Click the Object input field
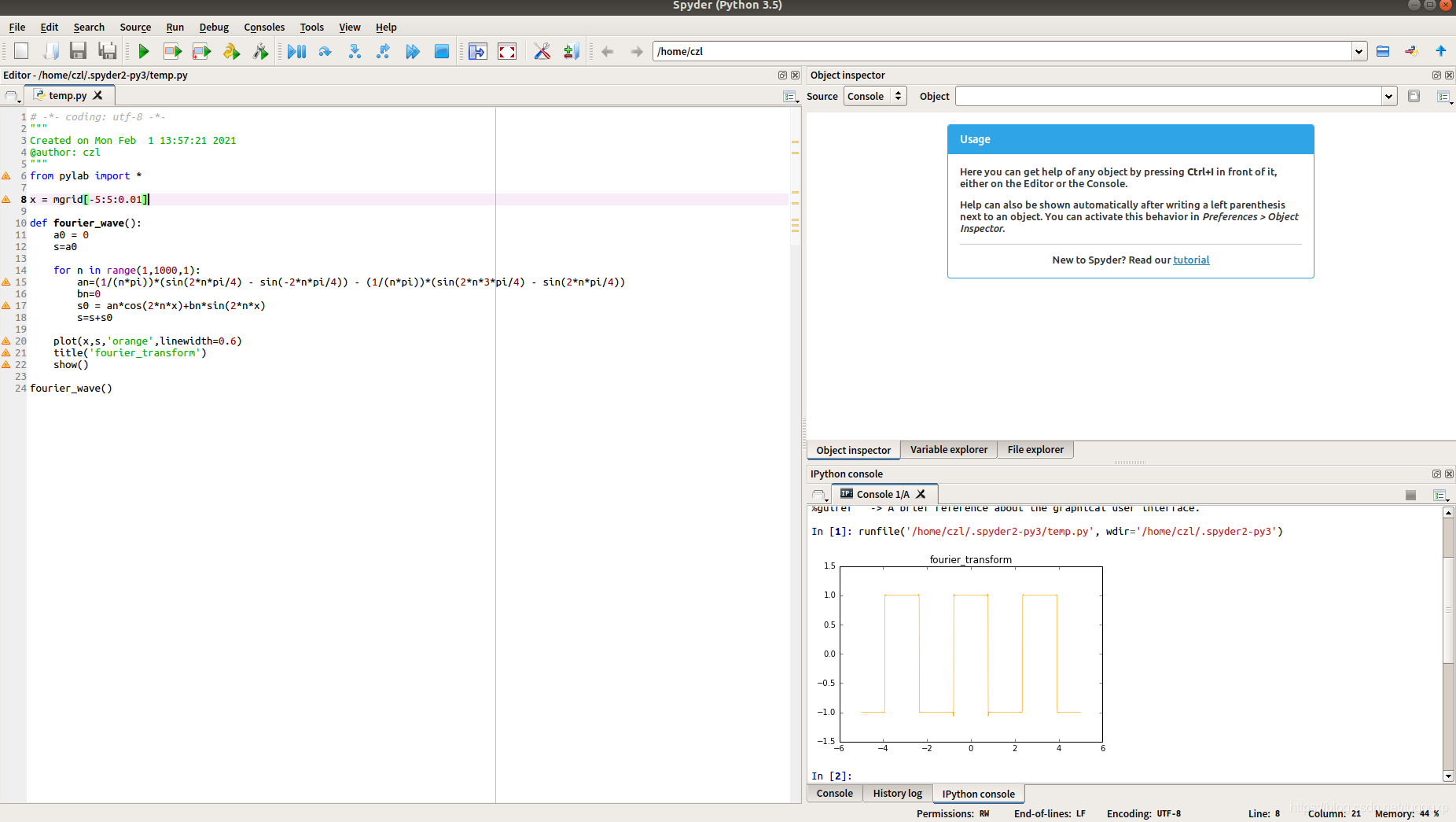Screen dimensions: 1456x822 (x=1169, y=96)
